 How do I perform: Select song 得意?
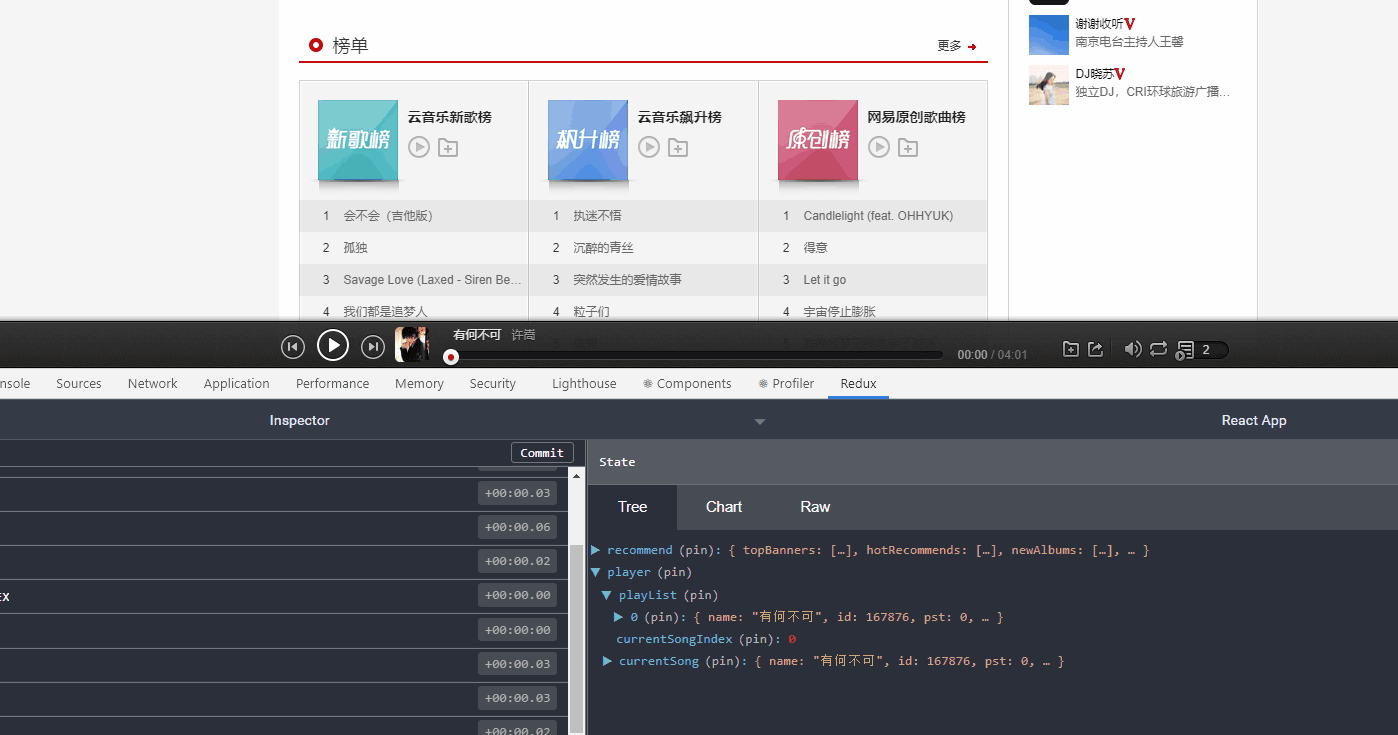pyautogui.click(x=816, y=248)
